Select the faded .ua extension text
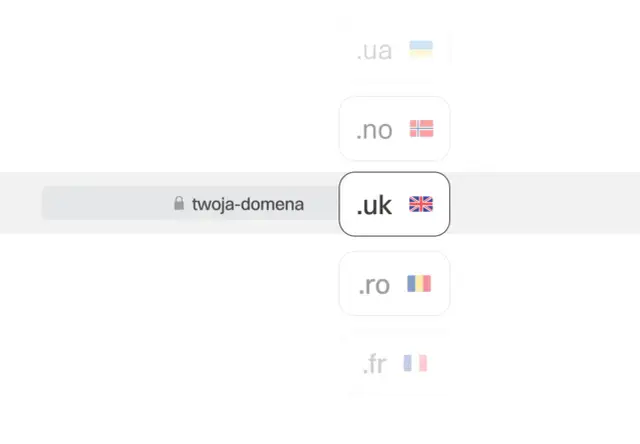This screenshot has height=444, width=640. 374,51
